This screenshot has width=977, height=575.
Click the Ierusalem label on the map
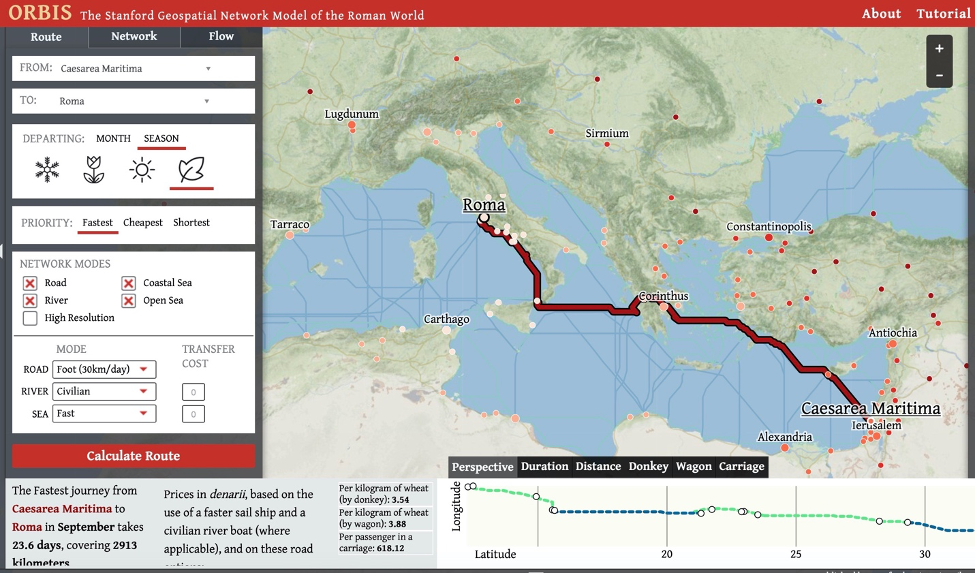877,425
